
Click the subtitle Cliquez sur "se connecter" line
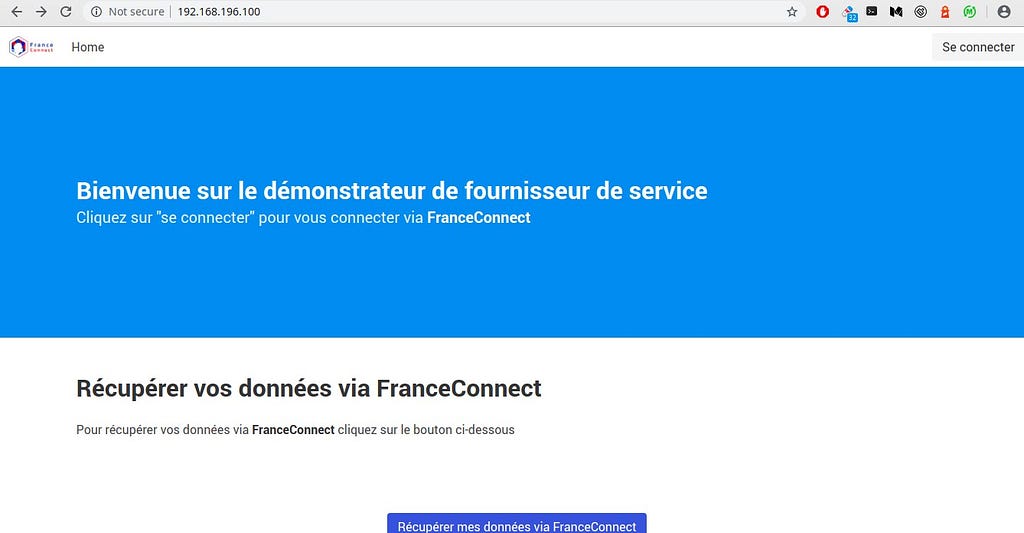(303, 218)
